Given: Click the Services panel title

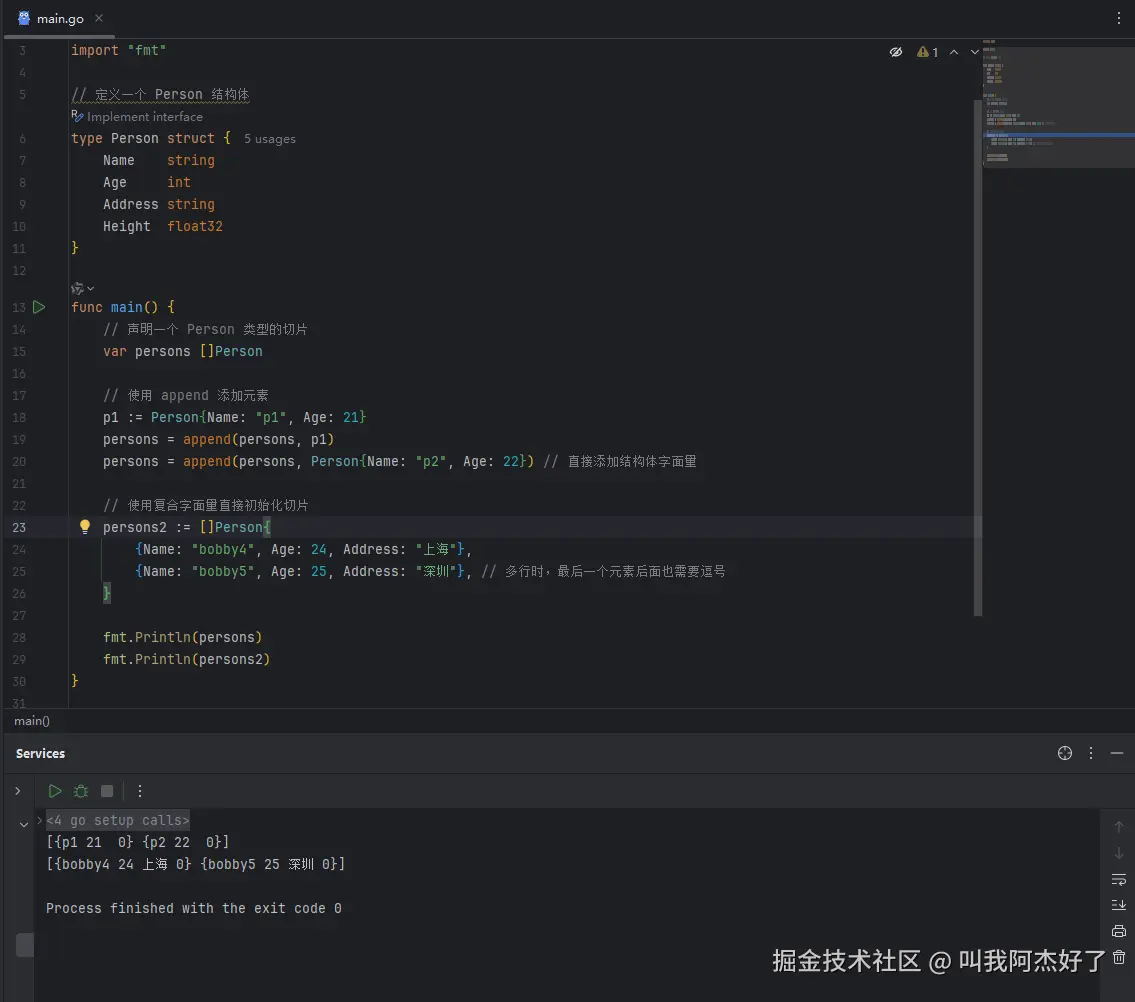Looking at the screenshot, I should click(41, 754).
